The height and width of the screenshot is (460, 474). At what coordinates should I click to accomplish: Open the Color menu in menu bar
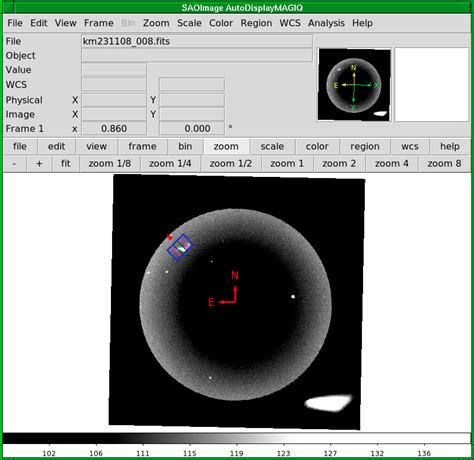coord(221,23)
